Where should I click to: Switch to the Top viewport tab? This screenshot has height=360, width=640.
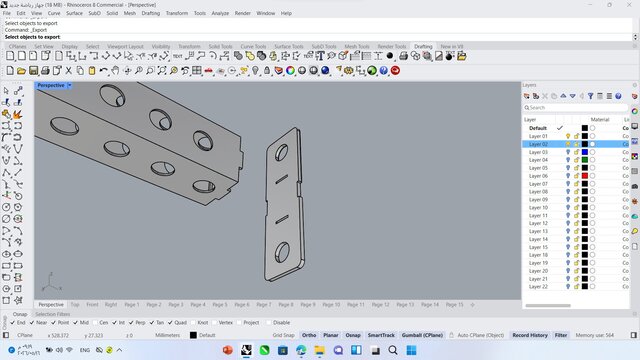(x=75, y=304)
